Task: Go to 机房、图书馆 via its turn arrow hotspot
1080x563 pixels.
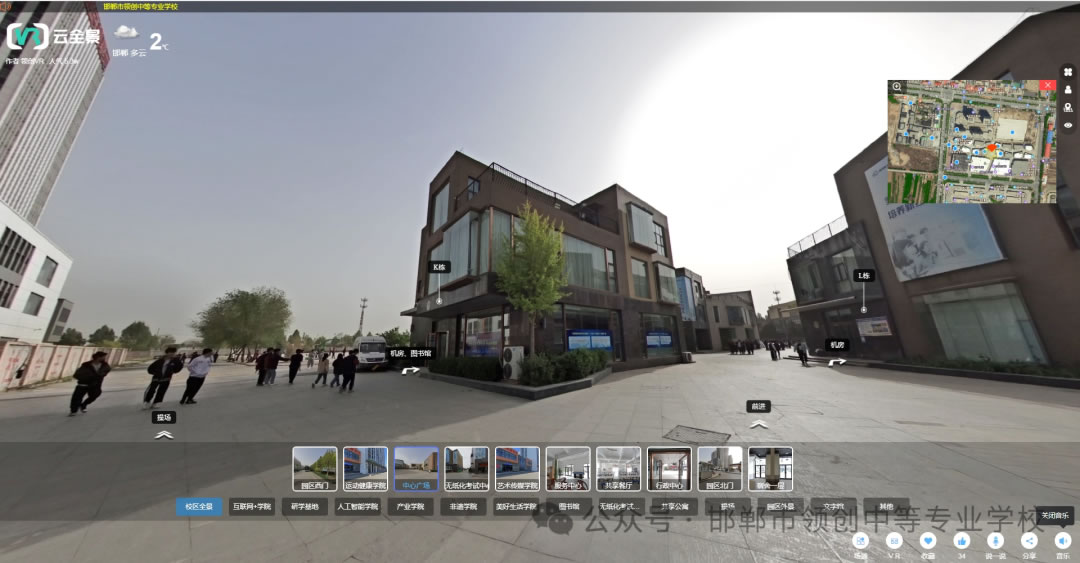Action: [x=411, y=370]
